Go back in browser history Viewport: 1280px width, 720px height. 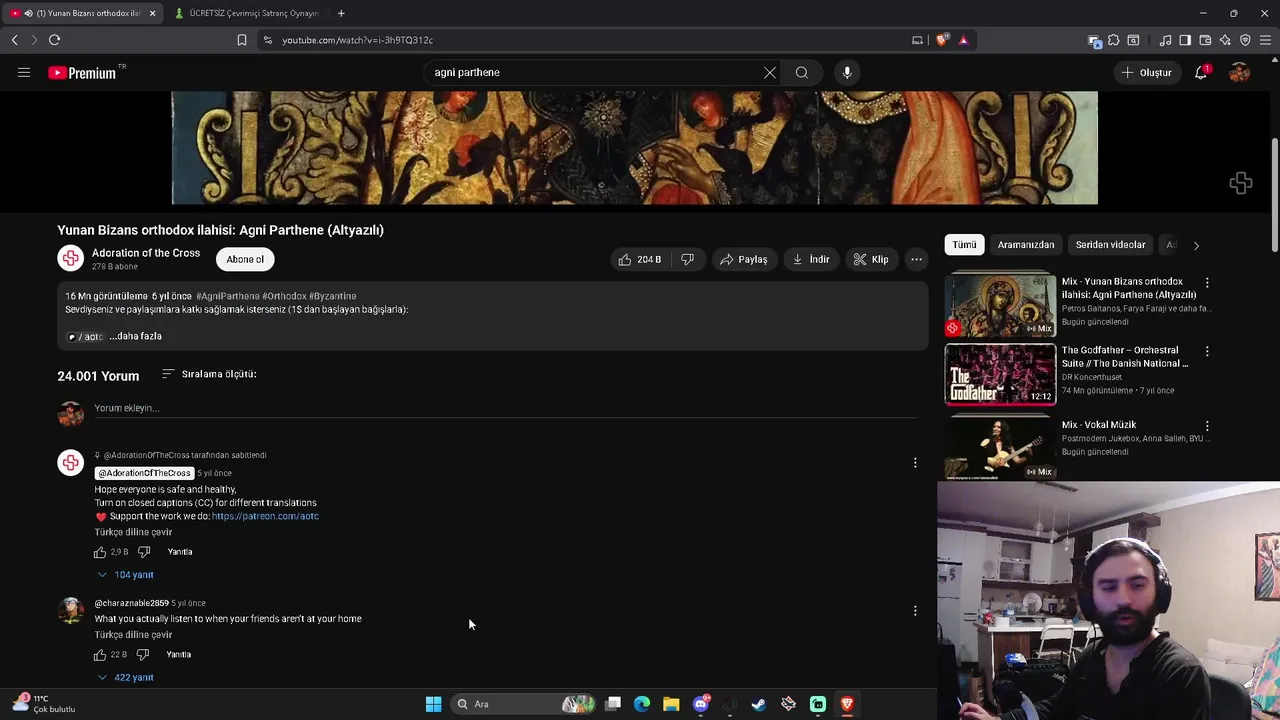coord(14,40)
